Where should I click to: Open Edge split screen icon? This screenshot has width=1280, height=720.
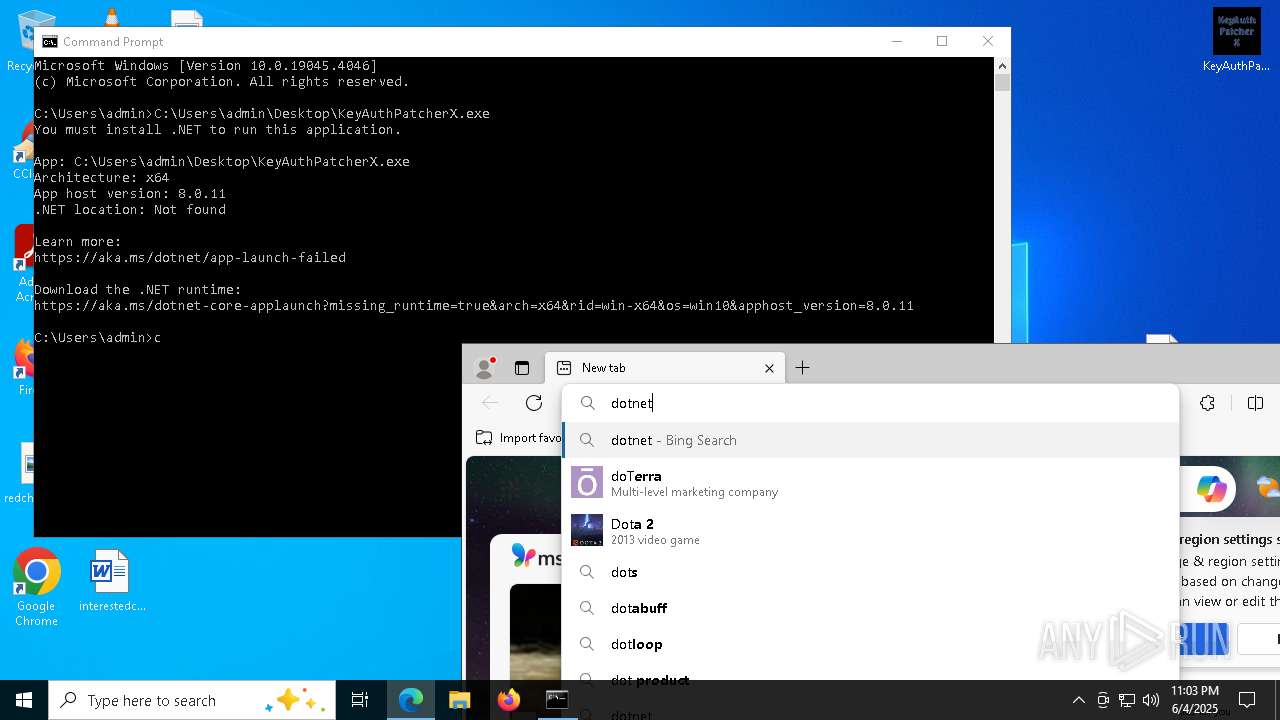tap(1256, 403)
